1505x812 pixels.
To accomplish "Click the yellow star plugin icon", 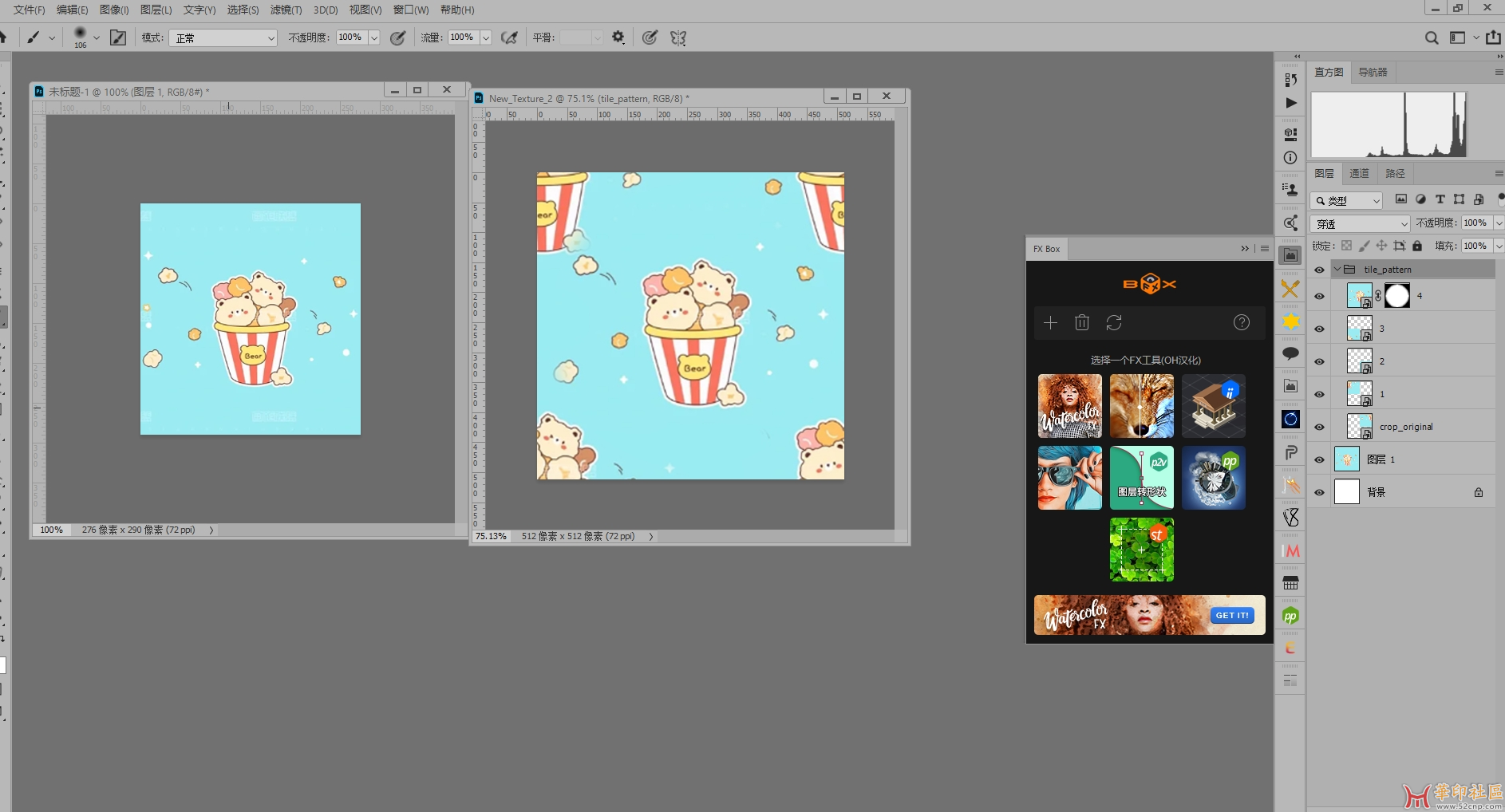I will (x=1290, y=321).
